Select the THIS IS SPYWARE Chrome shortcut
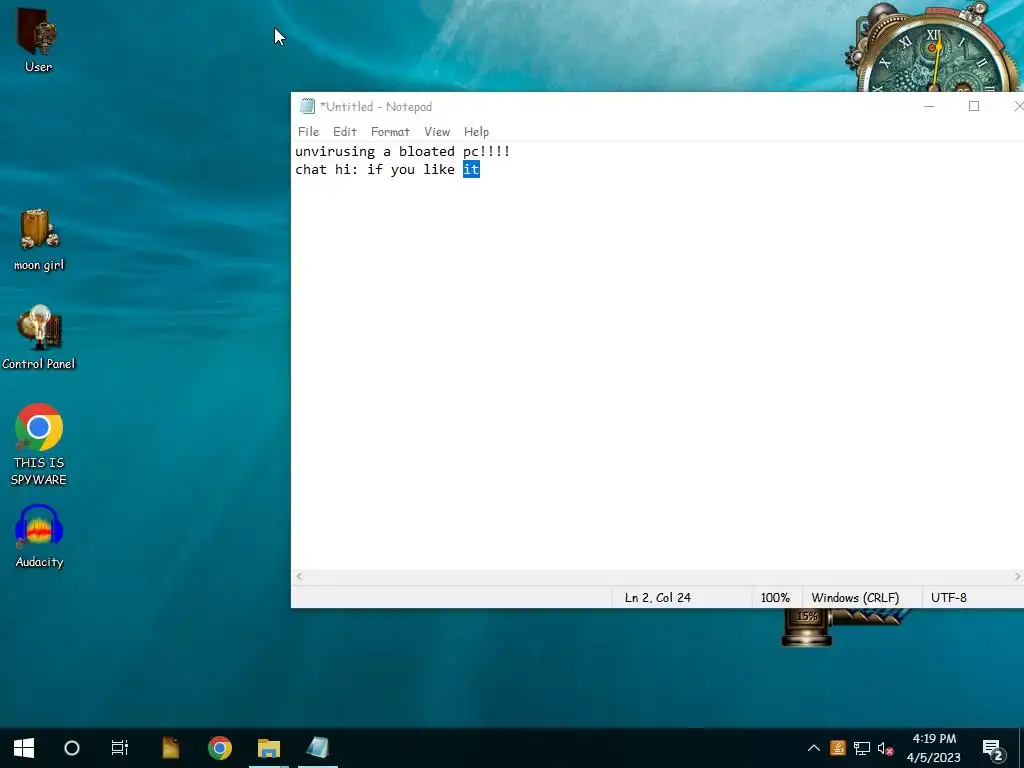Screen dimensions: 1024x768 click(x=39, y=444)
